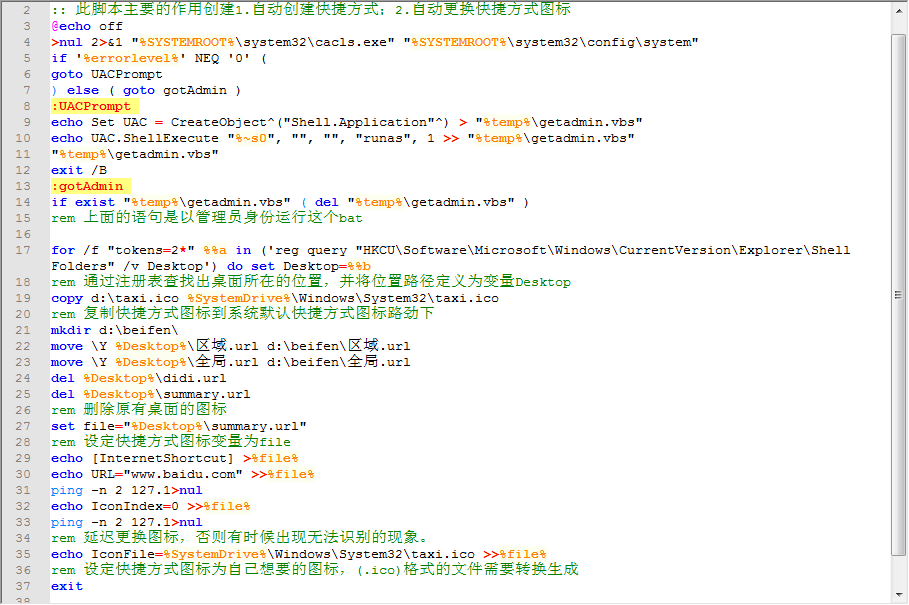Image resolution: width=909 pixels, height=605 pixels.
Task: Click line number 13 in the margin
Action: pos(23,186)
